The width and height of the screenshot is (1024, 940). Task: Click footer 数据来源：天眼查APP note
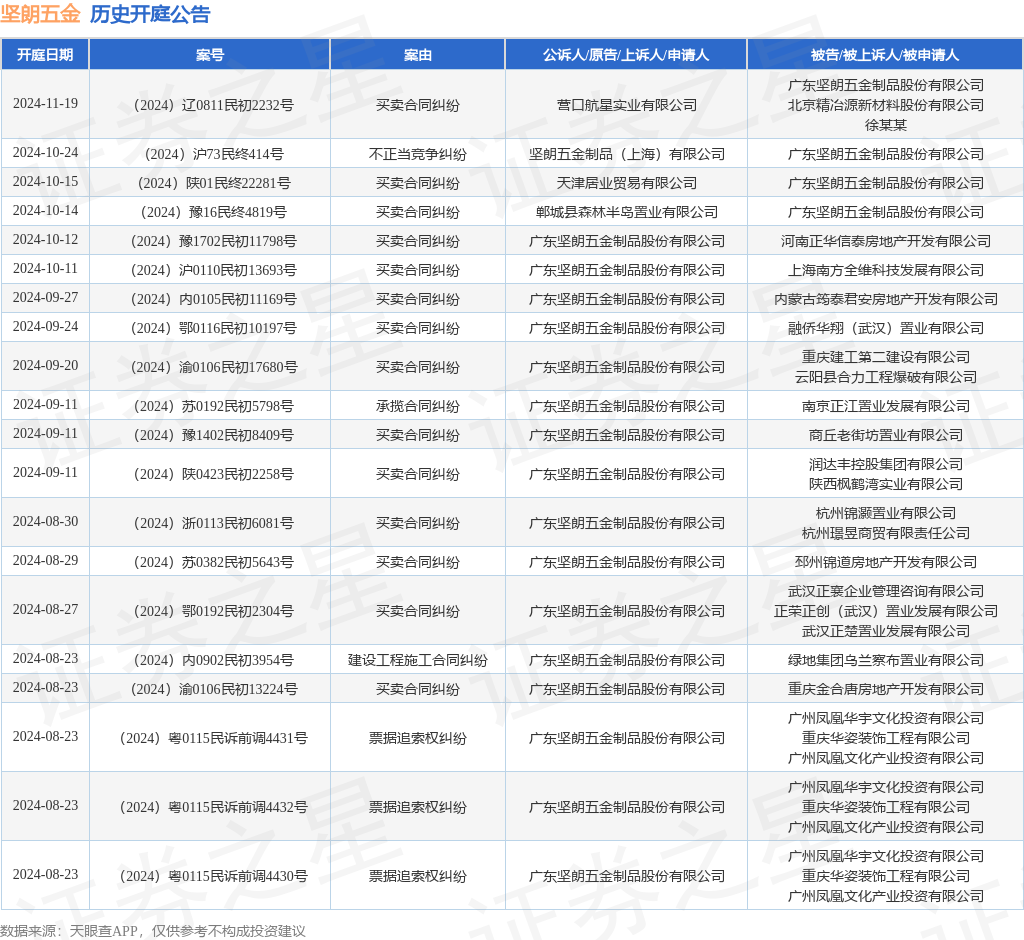pyautogui.click(x=153, y=931)
